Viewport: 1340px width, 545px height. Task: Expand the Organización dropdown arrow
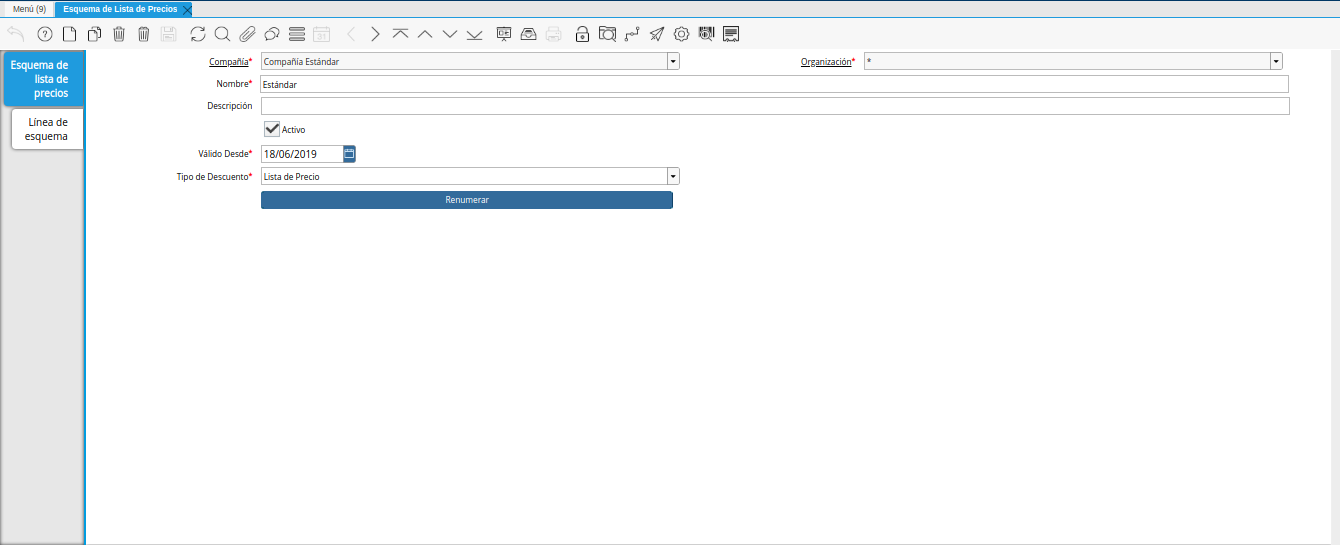pyautogui.click(x=1276, y=61)
